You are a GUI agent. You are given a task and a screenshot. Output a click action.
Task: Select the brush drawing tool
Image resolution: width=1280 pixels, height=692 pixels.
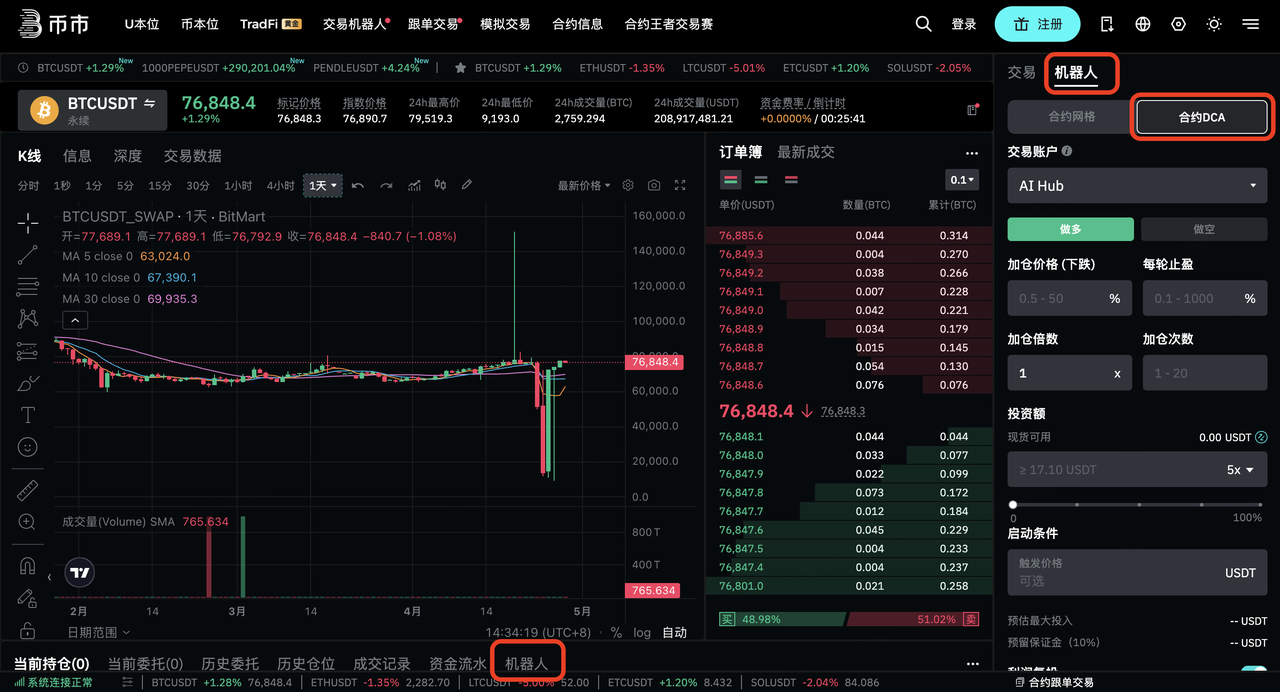click(28, 383)
